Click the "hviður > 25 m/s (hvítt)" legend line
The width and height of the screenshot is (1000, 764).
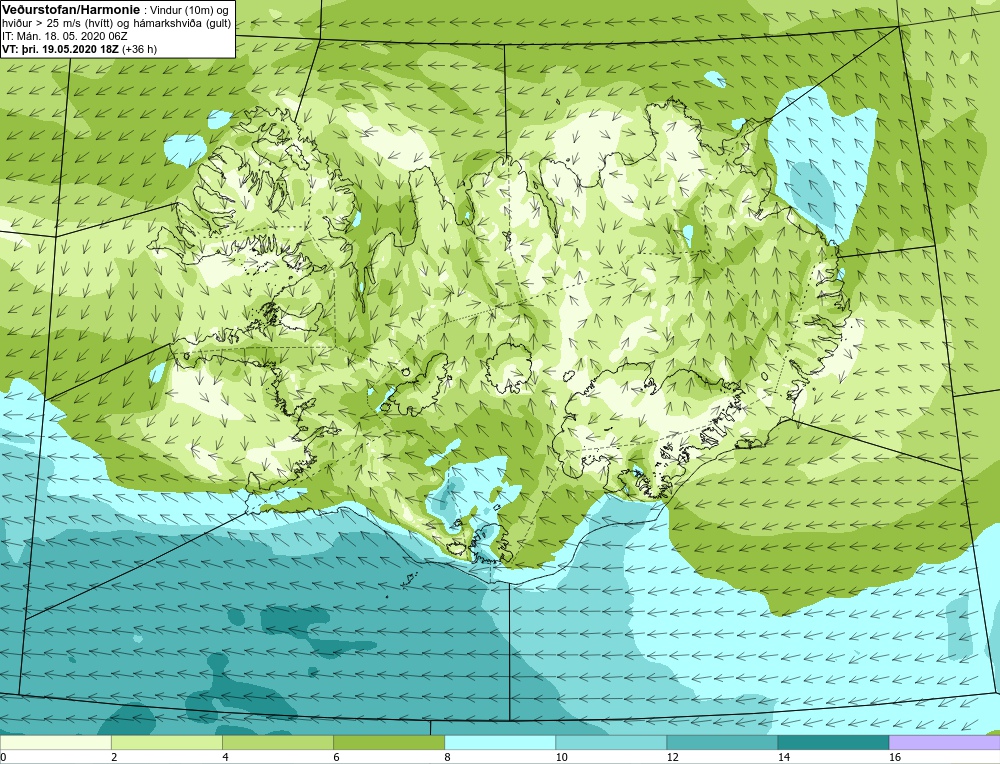tap(57, 24)
